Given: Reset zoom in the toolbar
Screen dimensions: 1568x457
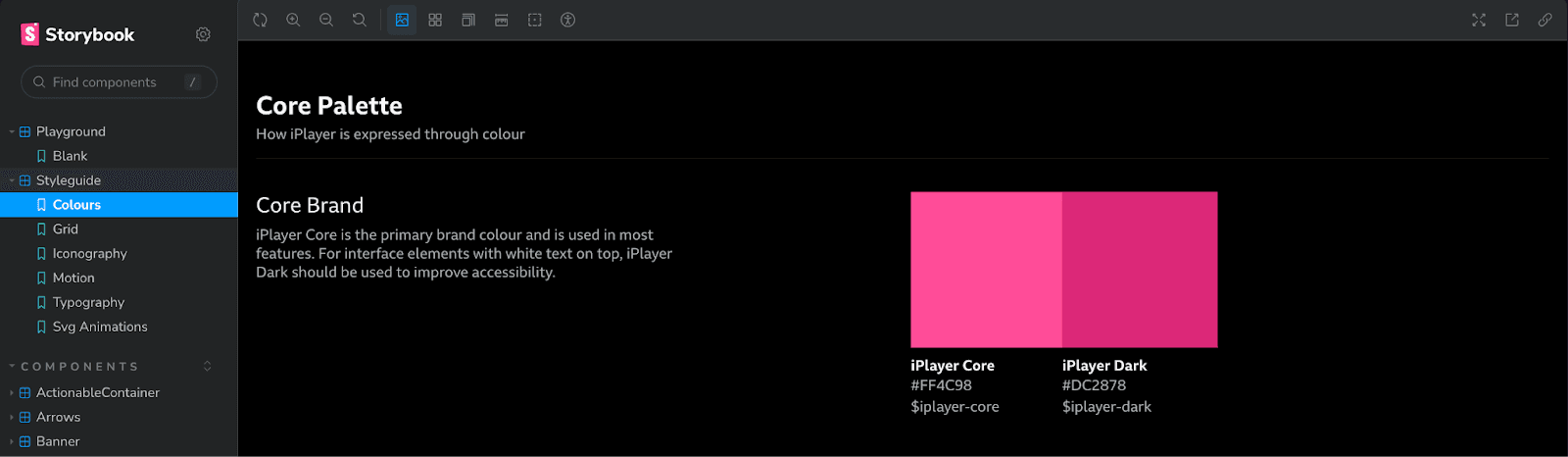Looking at the screenshot, I should [x=360, y=20].
